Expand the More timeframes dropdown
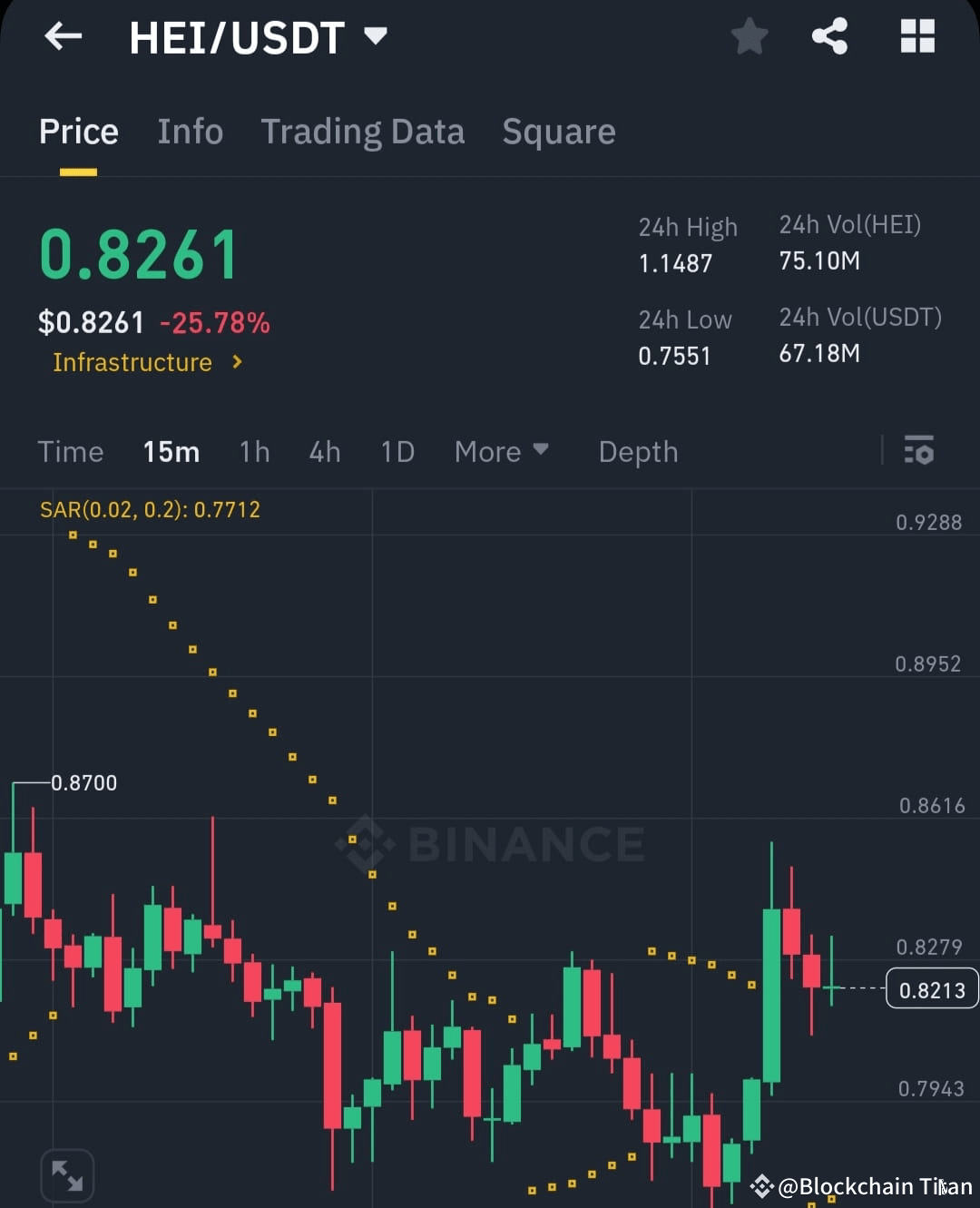This screenshot has width=980, height=1208. 502,451
